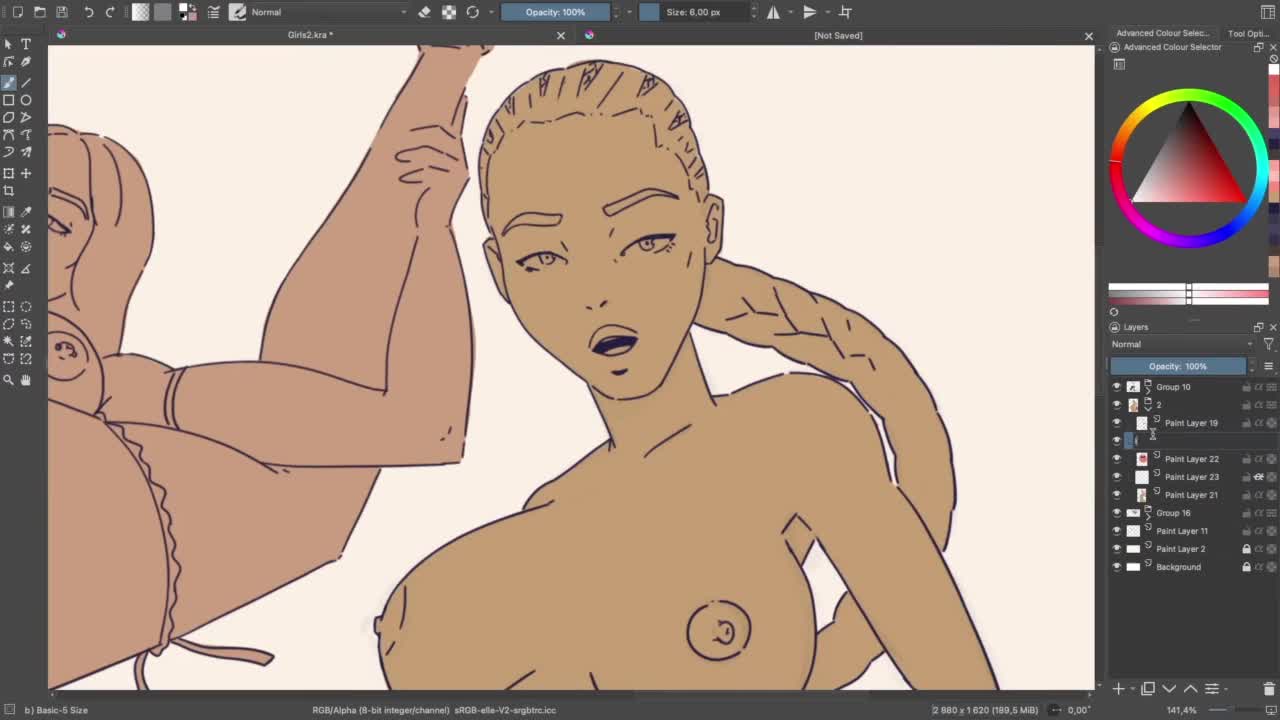Hide the Background layer with eye icon
Viewport: 1280px width, 720px height.
pos(1117,567)
